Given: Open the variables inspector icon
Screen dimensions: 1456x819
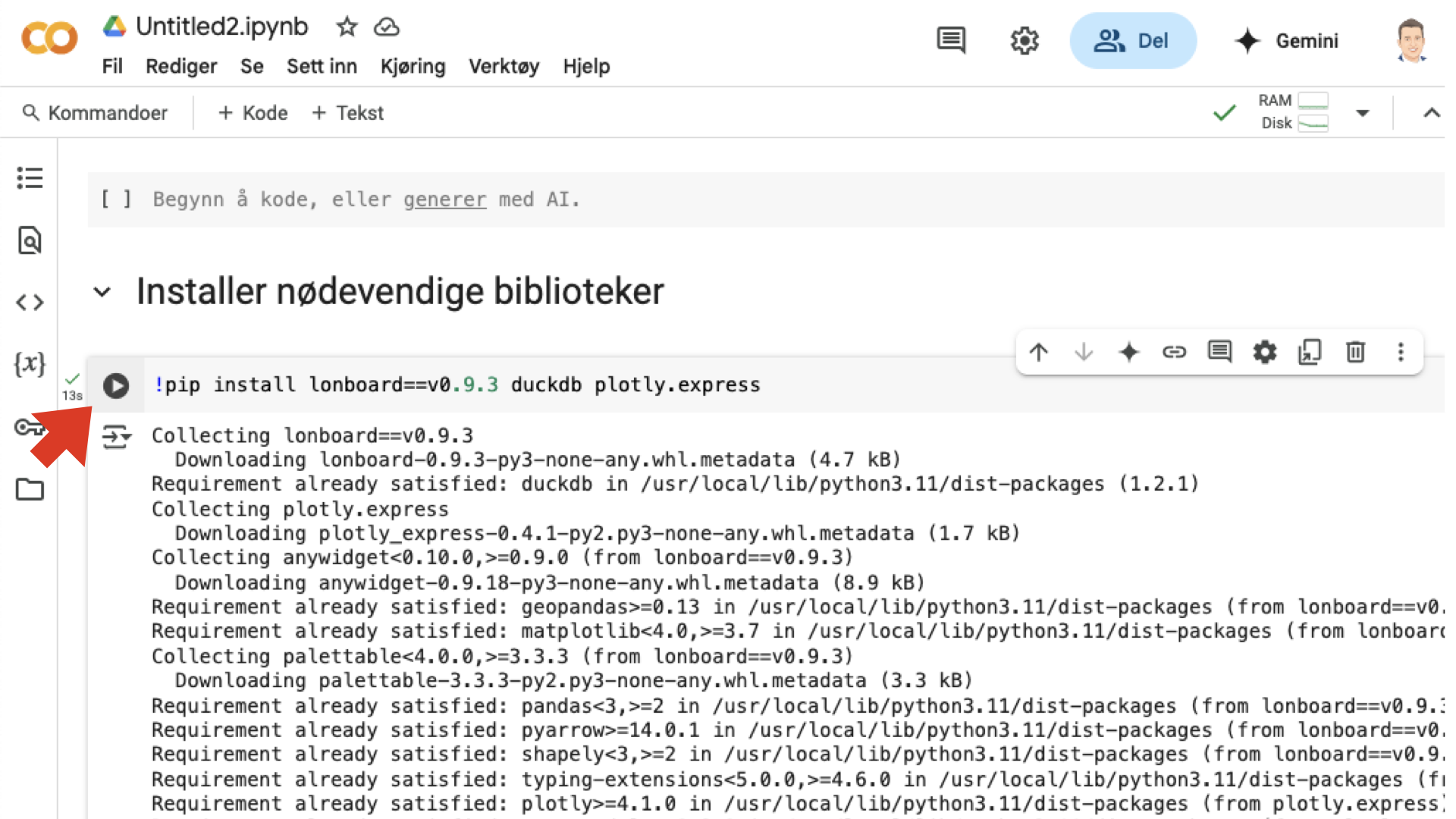Looking at the screenshot, I should (x=30, y=364).
